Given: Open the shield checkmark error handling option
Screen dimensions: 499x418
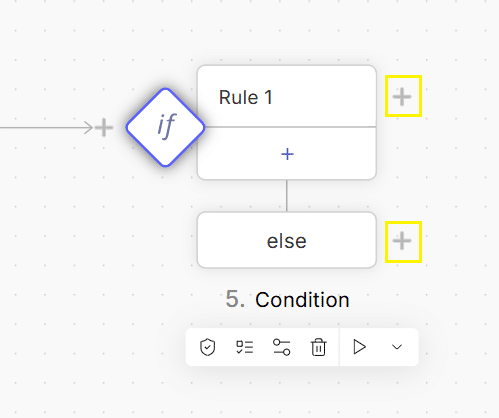Looking at the screenshot, I should [207, 347].
